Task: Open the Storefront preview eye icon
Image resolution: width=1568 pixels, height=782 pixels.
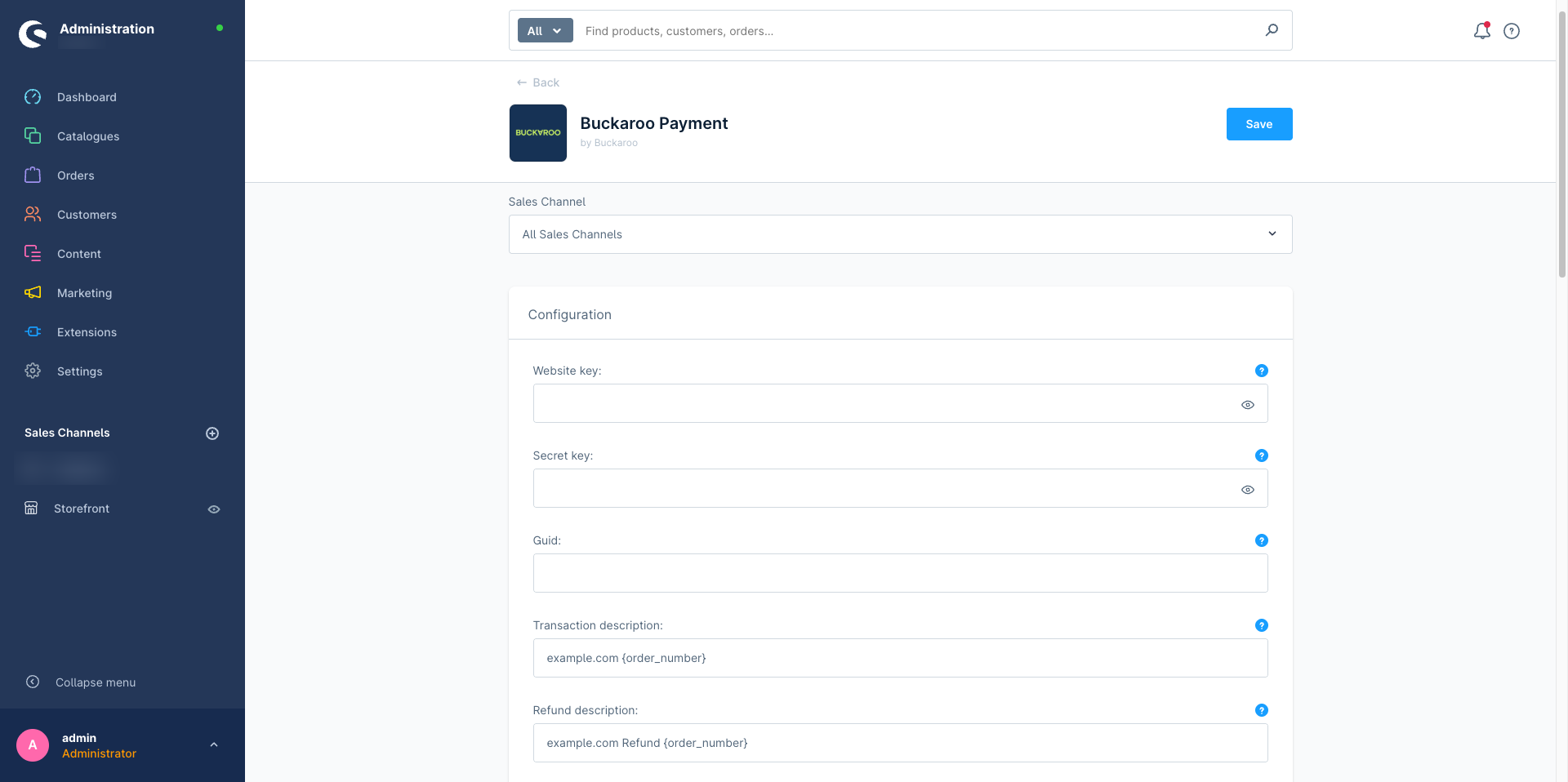Action: pos(214,509)
